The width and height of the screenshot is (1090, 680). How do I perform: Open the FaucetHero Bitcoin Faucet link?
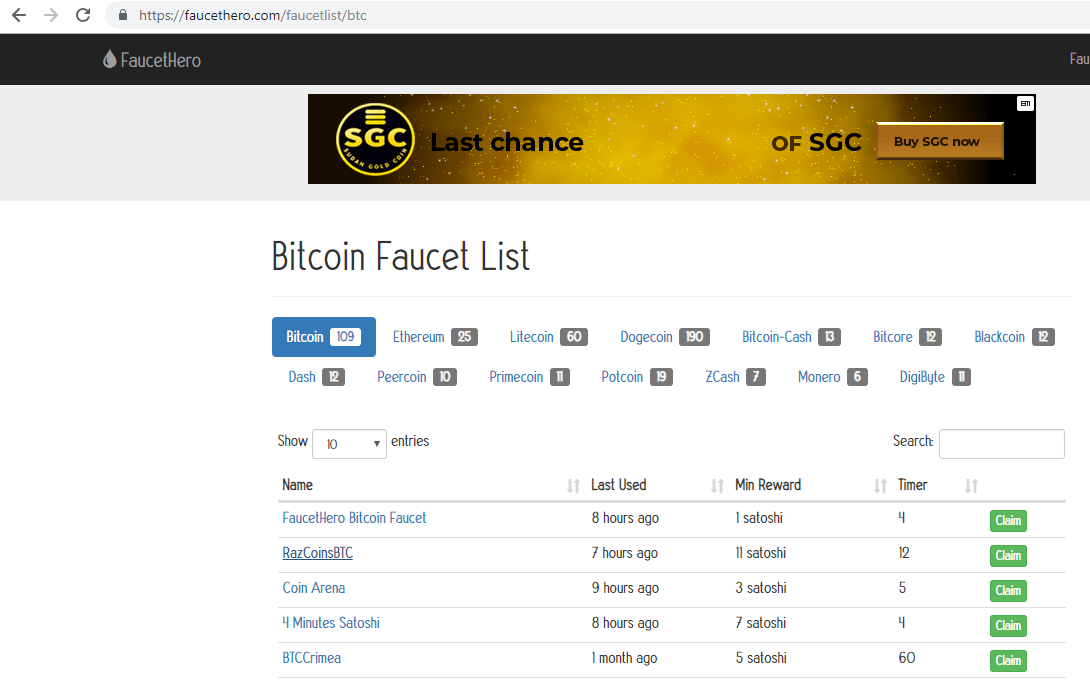click(x=354, y=518)
